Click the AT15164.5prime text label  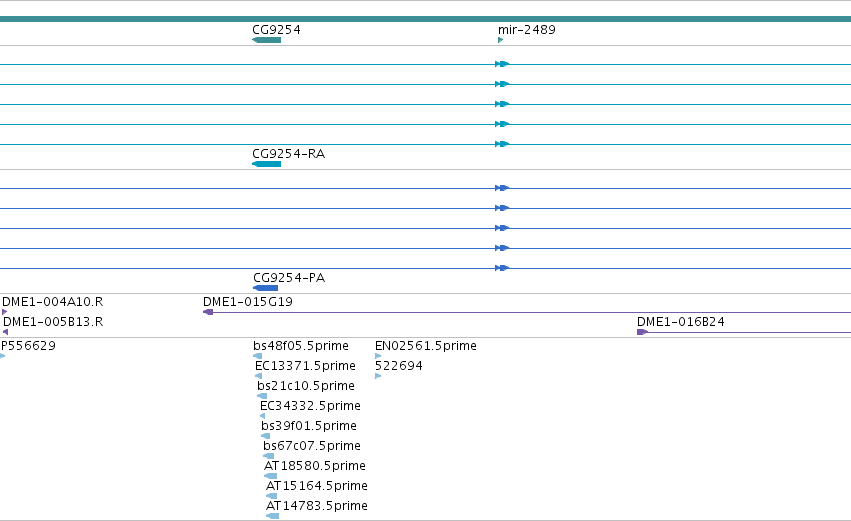coord(317,486)
